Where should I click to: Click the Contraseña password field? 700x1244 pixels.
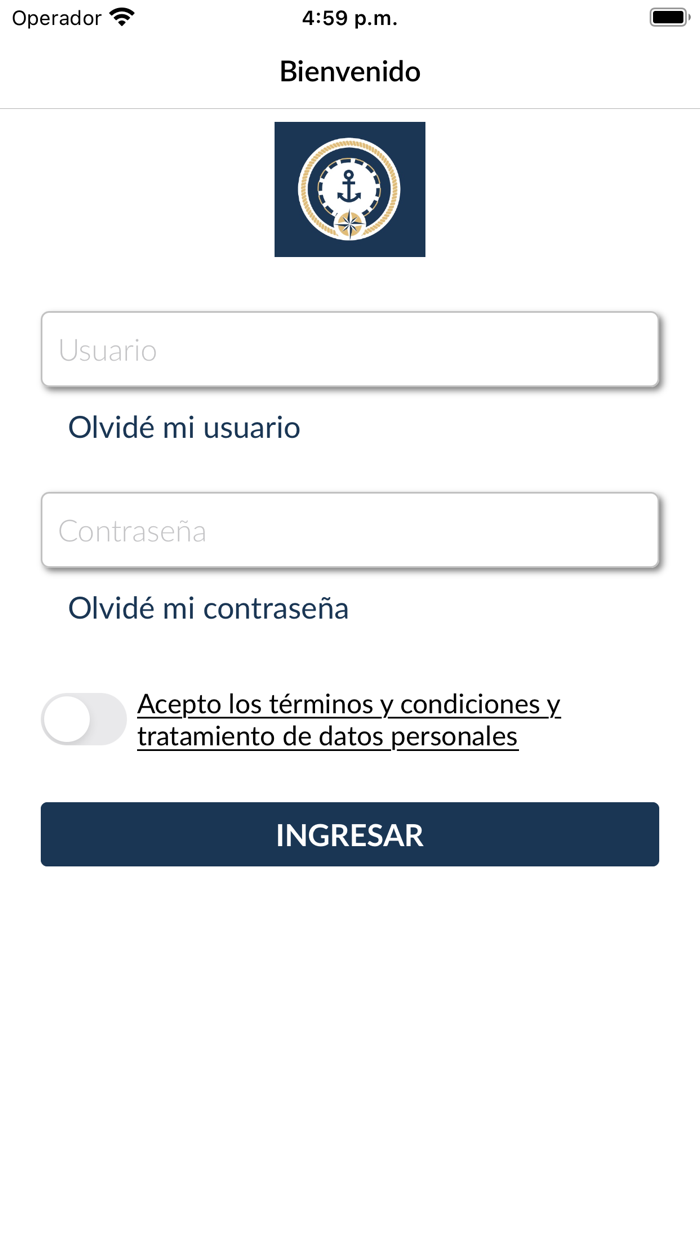click(349, 530)
